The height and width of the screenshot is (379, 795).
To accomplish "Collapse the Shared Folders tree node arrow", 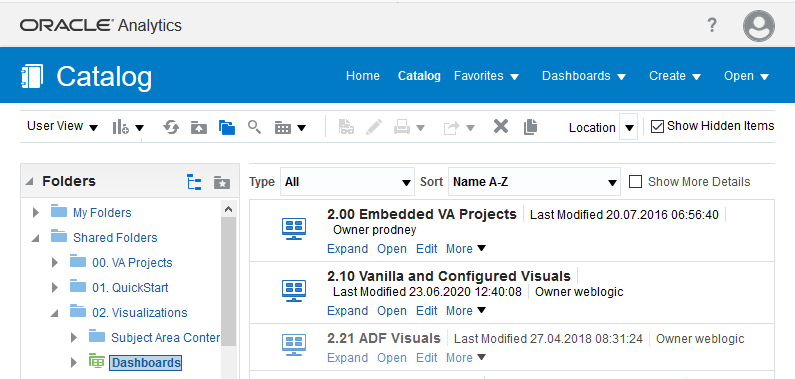I will [35, 238].
